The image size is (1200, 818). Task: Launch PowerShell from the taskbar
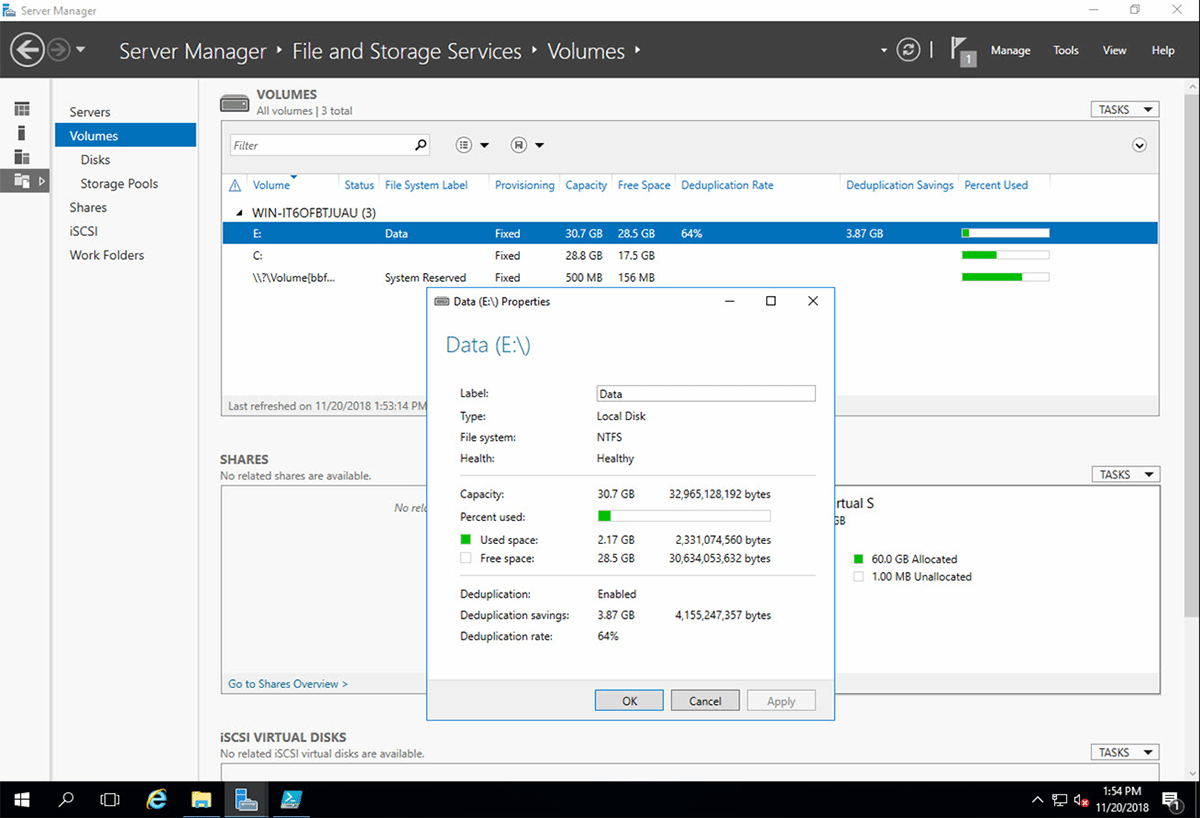[x=291, y=799]
